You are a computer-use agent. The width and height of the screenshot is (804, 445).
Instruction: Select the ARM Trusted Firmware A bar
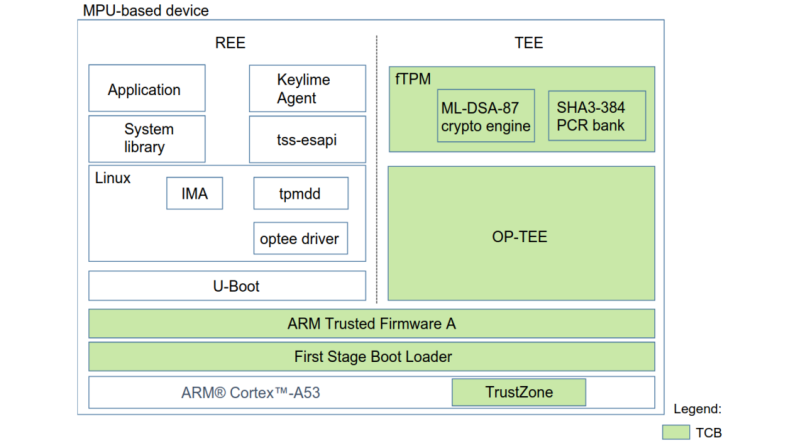pos(371,324)
